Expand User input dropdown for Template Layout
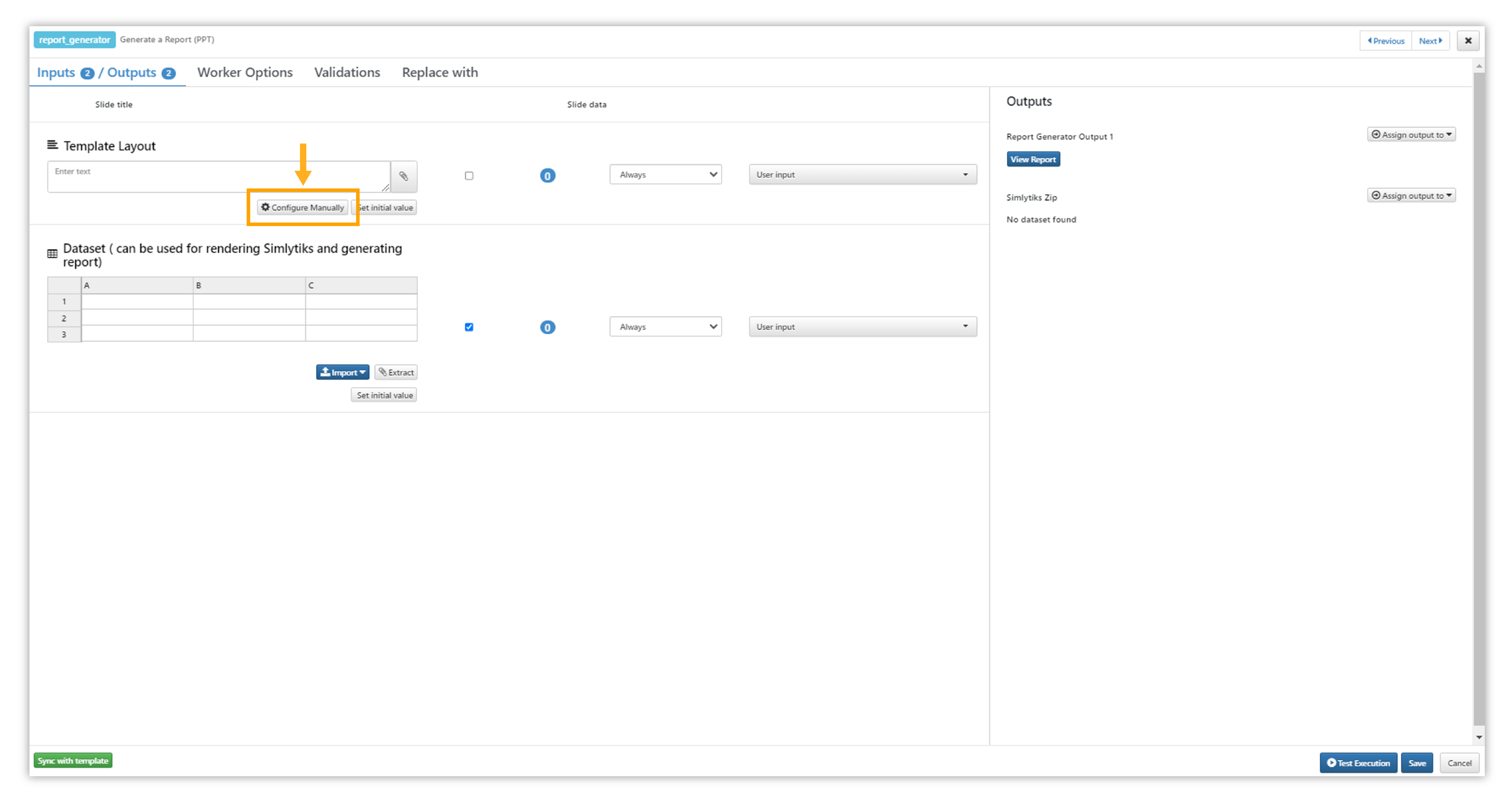 coord(863,174)
